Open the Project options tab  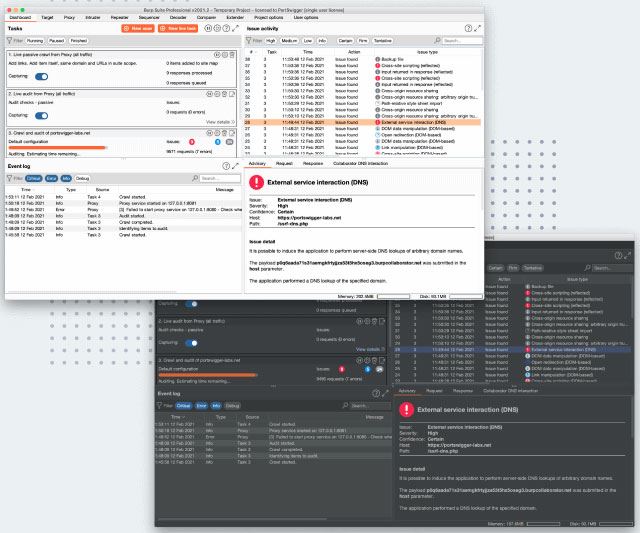pyautogui.click(x=269, y=18)
